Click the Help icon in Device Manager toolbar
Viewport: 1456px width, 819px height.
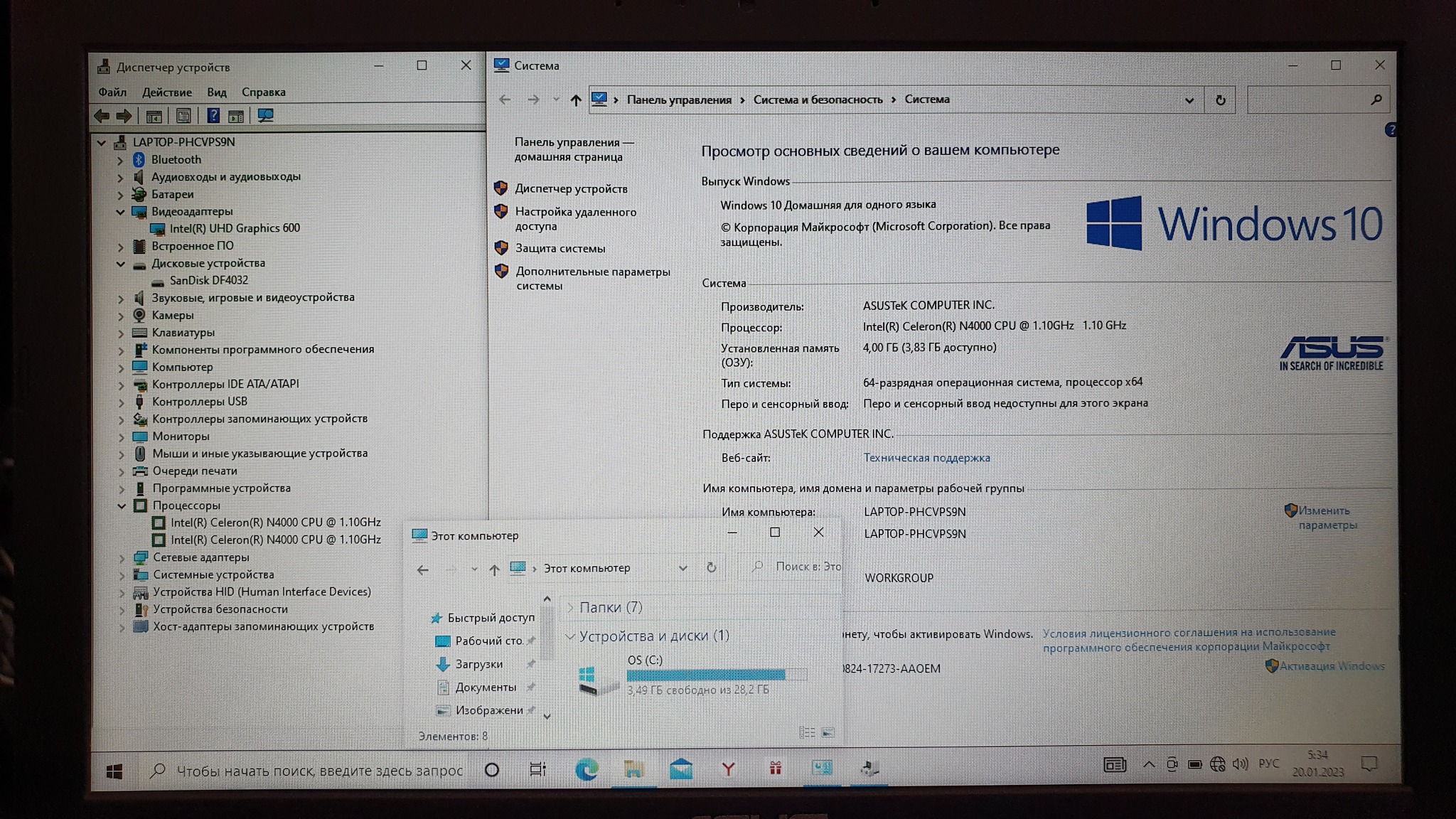click(213, 116)
